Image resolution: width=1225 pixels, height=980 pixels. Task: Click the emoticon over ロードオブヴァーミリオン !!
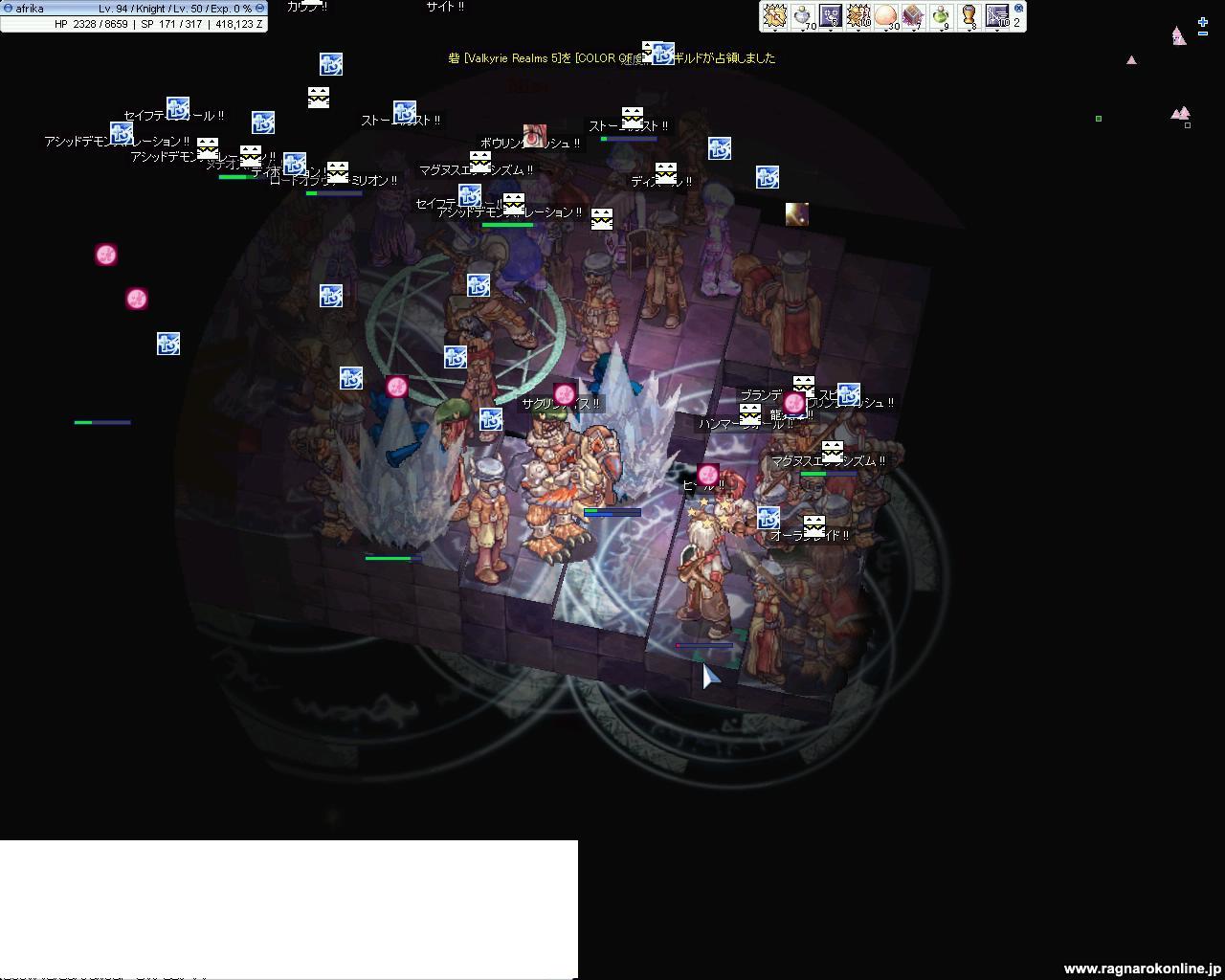338,172
